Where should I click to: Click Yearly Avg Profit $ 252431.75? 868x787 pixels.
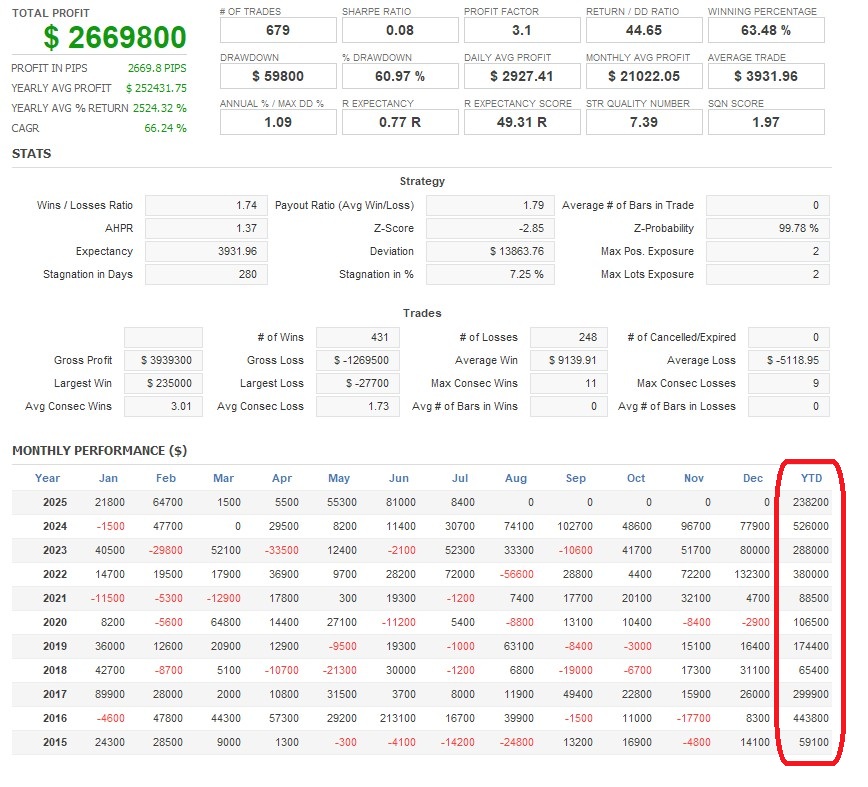[156, 88]
